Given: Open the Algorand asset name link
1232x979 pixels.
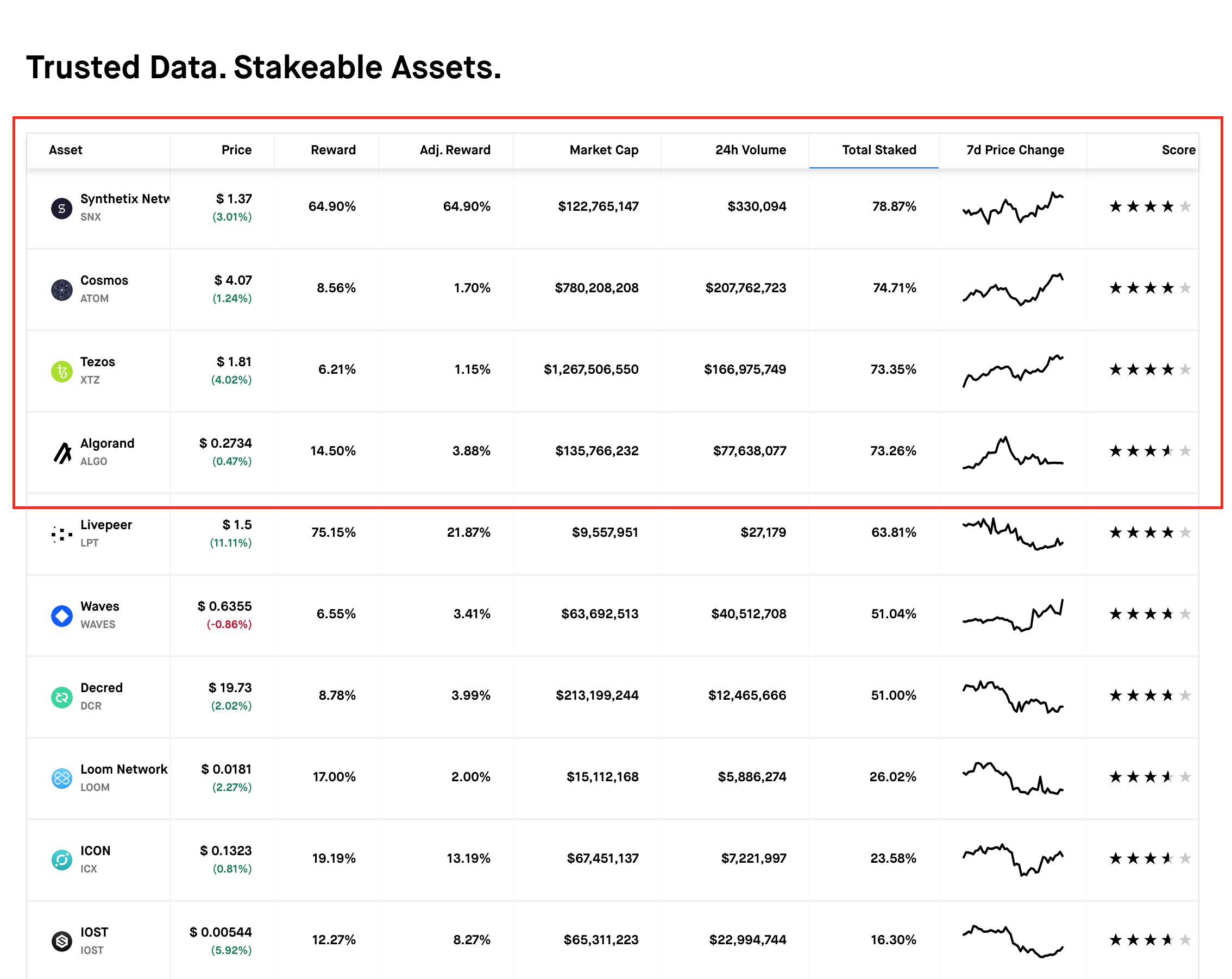Looking at the screenshot, I should (x=108, y=443).
